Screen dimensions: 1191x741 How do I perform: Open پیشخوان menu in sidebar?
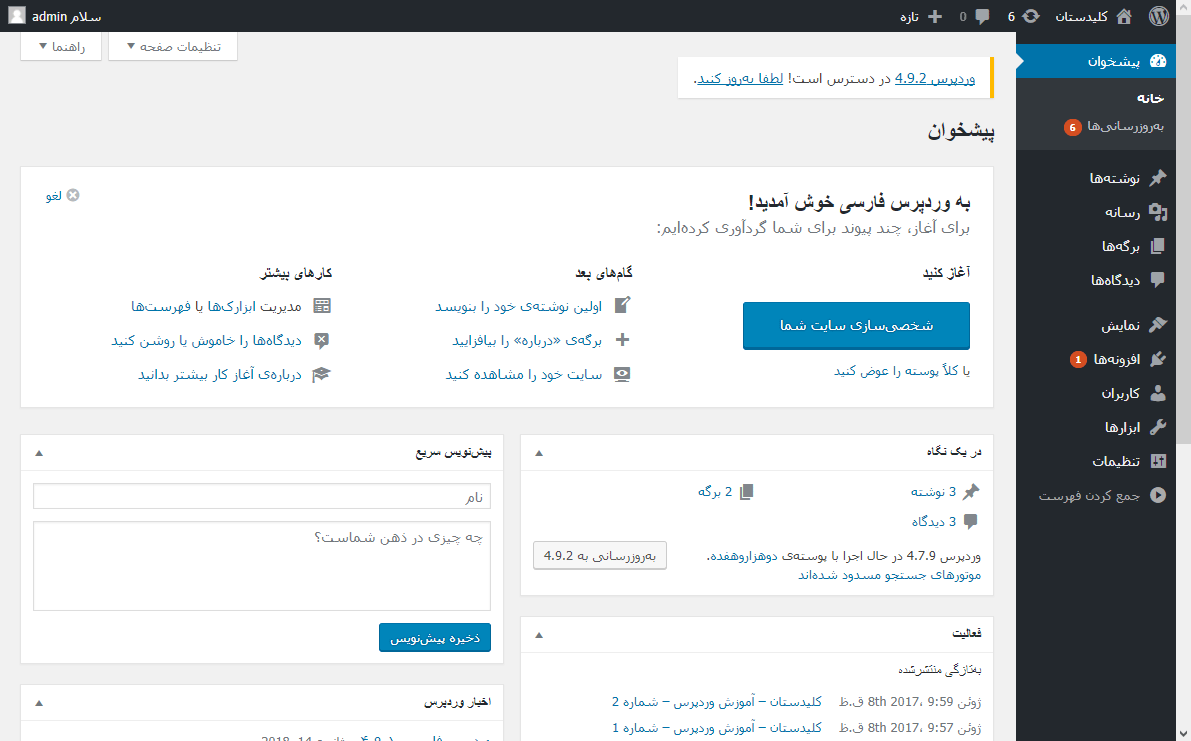pyautogui.click(x=1096, y=61)
